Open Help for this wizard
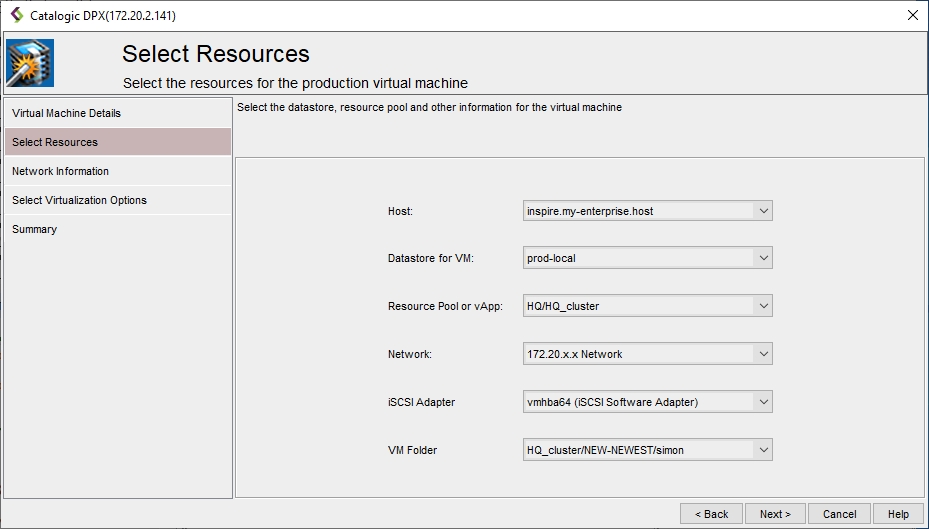The width and height of the screenshot is (929, 529). click(x=898, y=514)
